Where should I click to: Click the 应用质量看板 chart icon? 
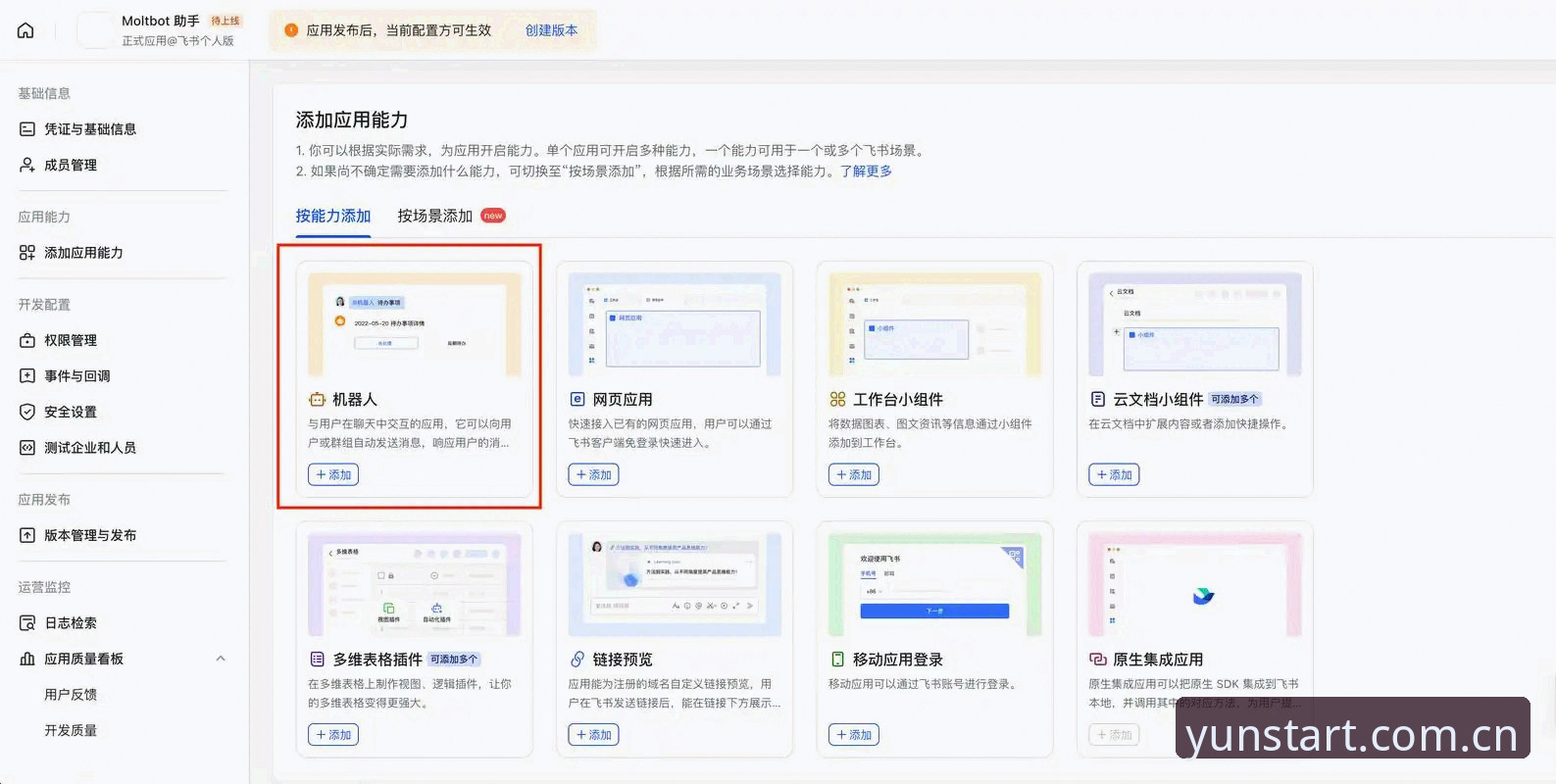click(27, 659)
